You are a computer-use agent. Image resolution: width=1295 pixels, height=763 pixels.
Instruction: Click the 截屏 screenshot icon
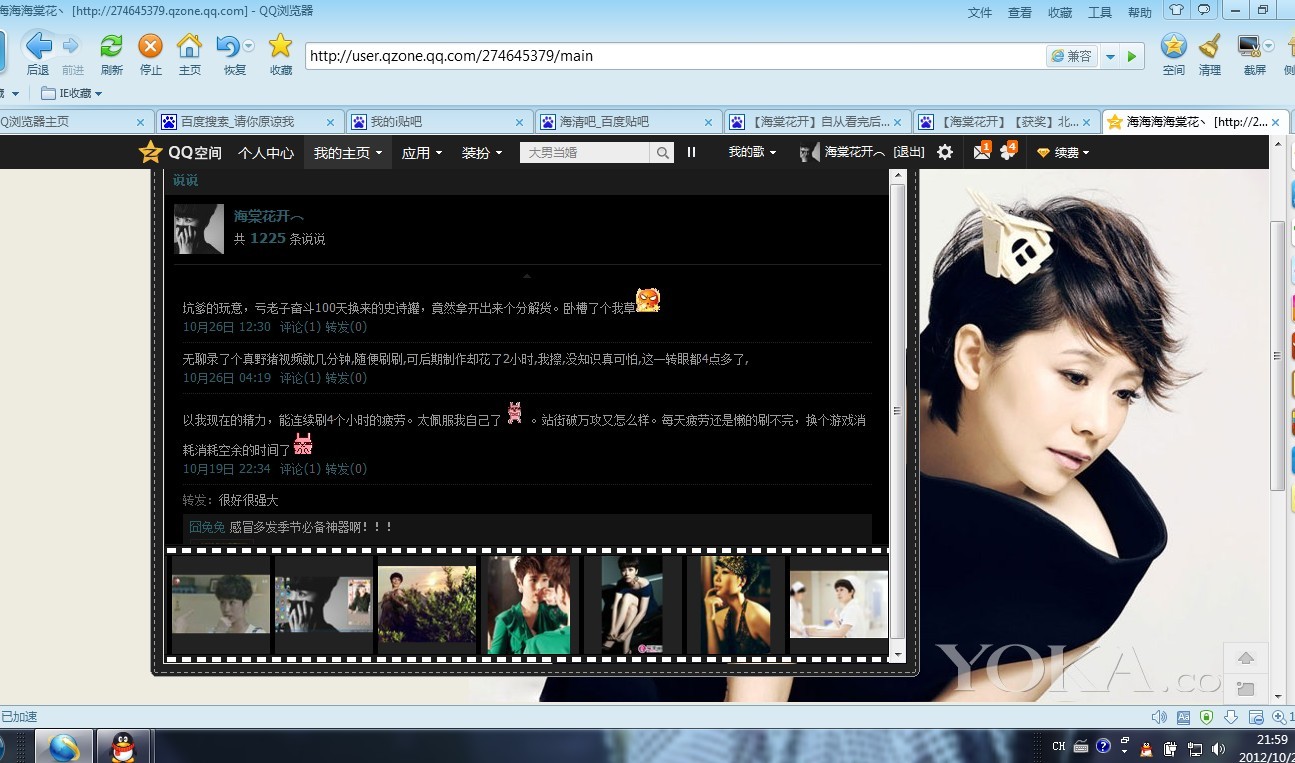(x=1249, y=46)
